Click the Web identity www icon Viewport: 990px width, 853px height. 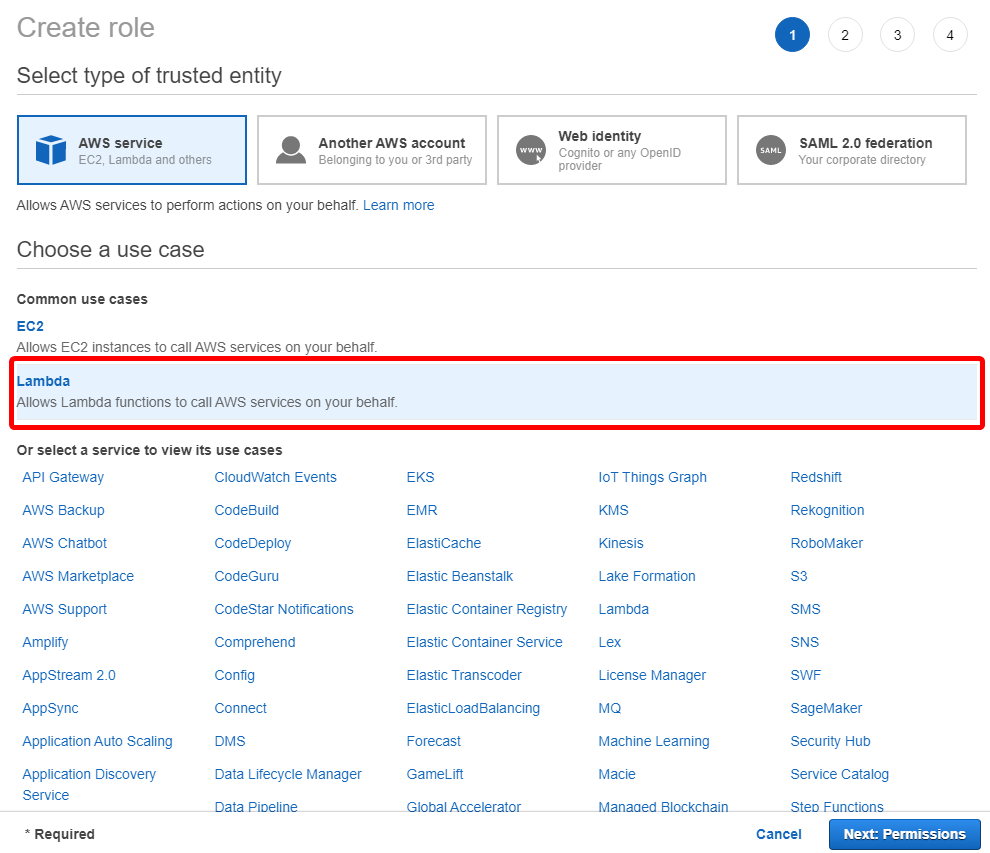point(531,150)
